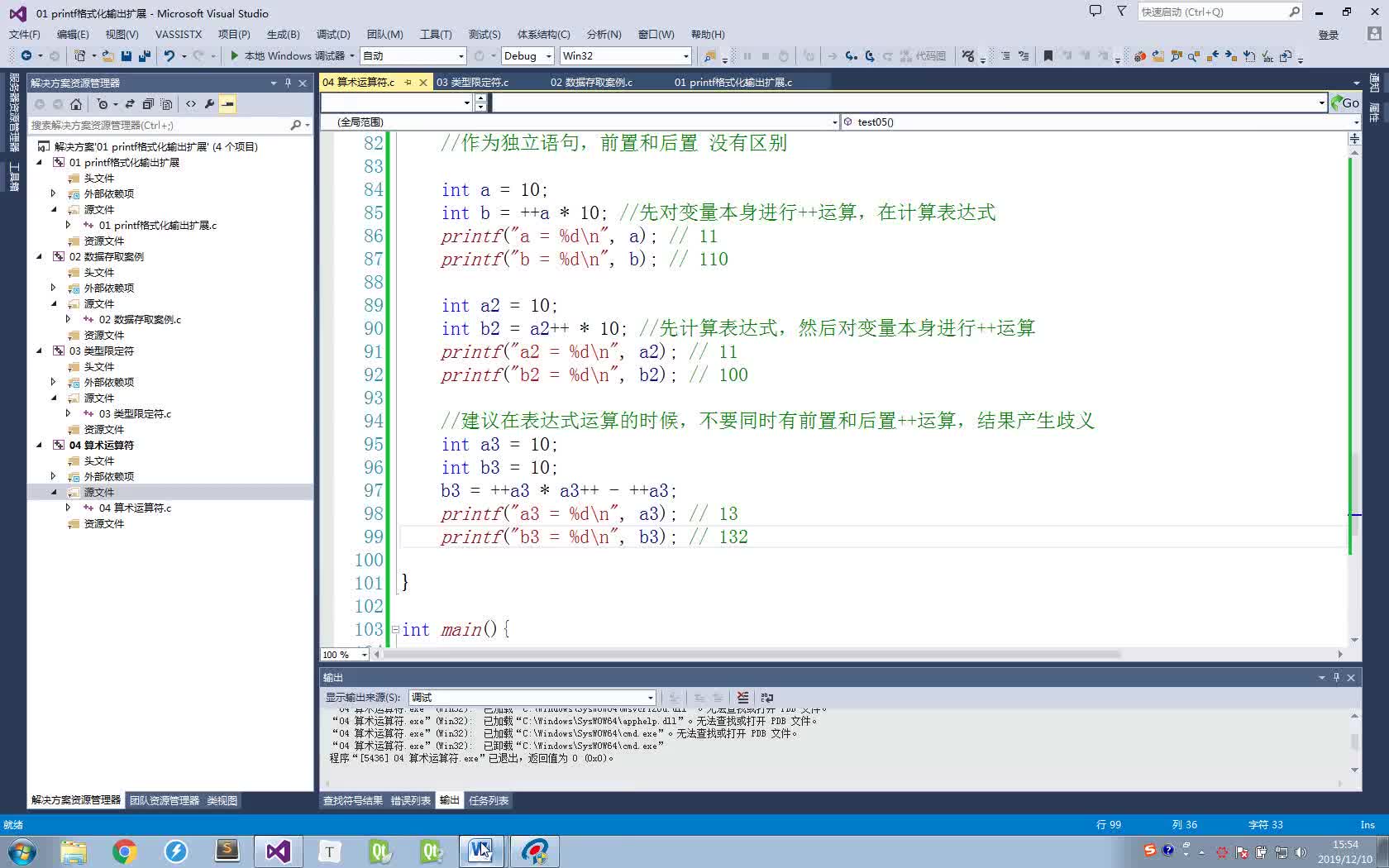Click the Sync with Active Document icon
Viewport: 1389px width, 868px height.
(x=130, y=103)
